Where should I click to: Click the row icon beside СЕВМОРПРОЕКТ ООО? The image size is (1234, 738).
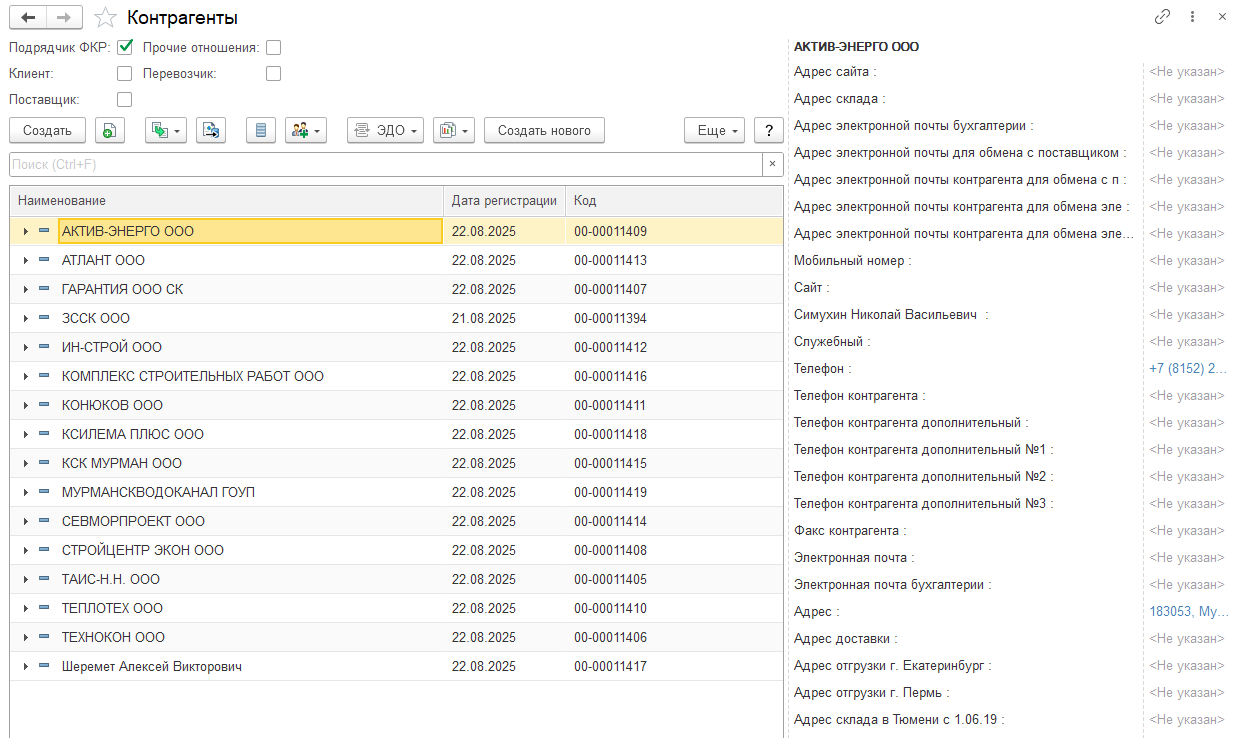pyautogui.click(x=44, y=521)
